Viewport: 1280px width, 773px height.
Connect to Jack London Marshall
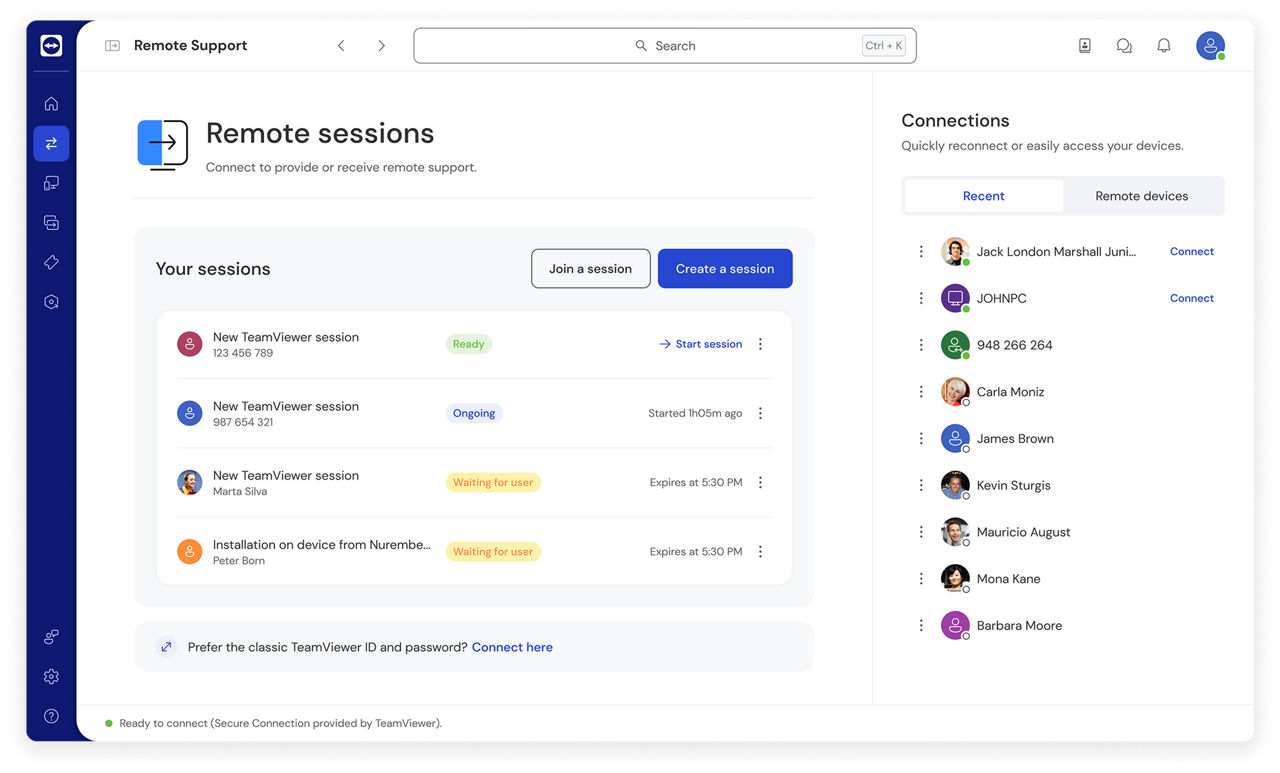click(x=1192, y=252)
